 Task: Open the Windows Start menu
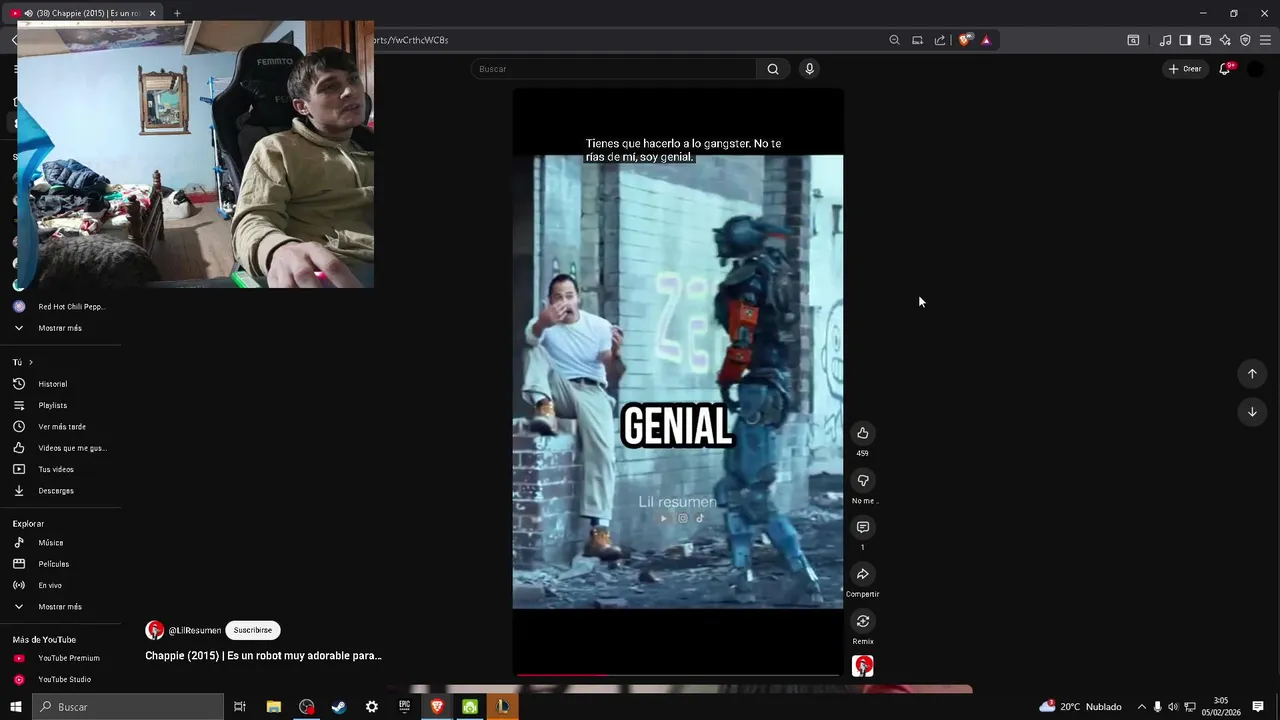tap(16, 707)
